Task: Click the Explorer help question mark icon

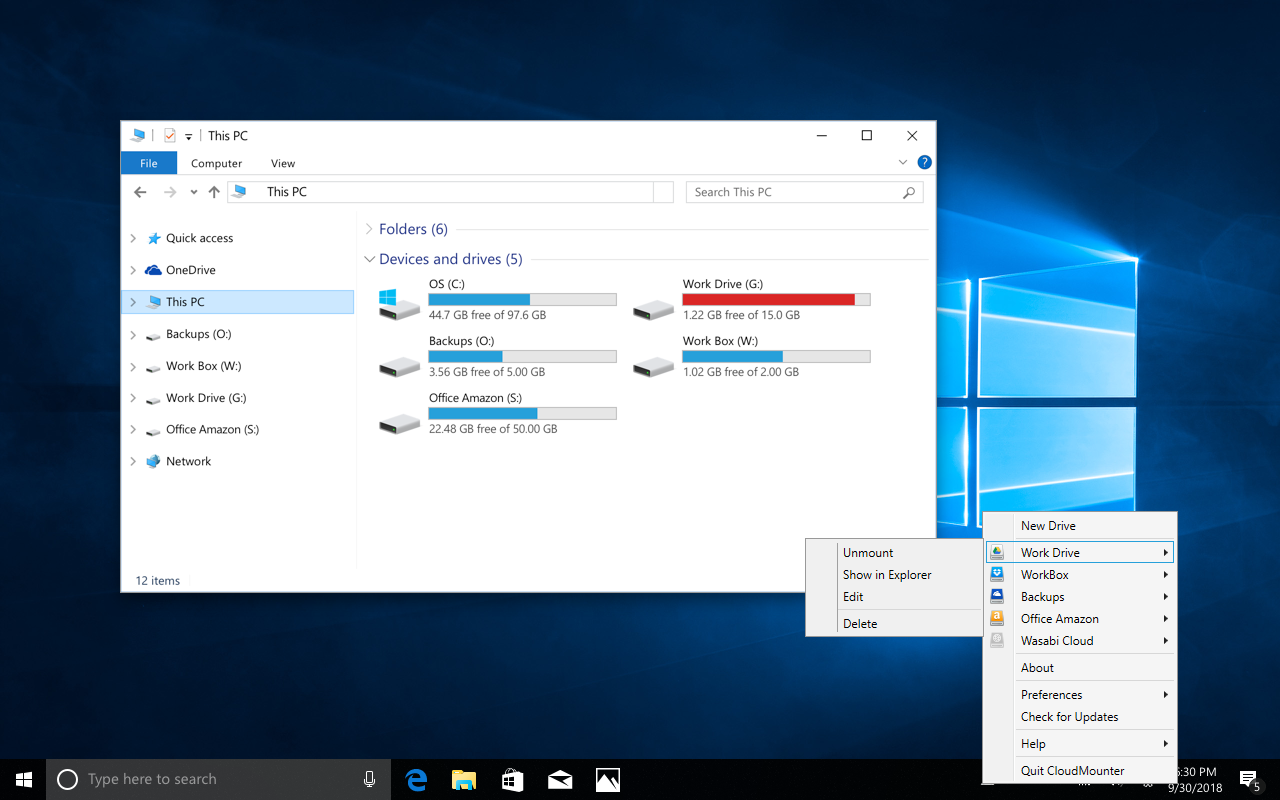Action: [924, 162]
